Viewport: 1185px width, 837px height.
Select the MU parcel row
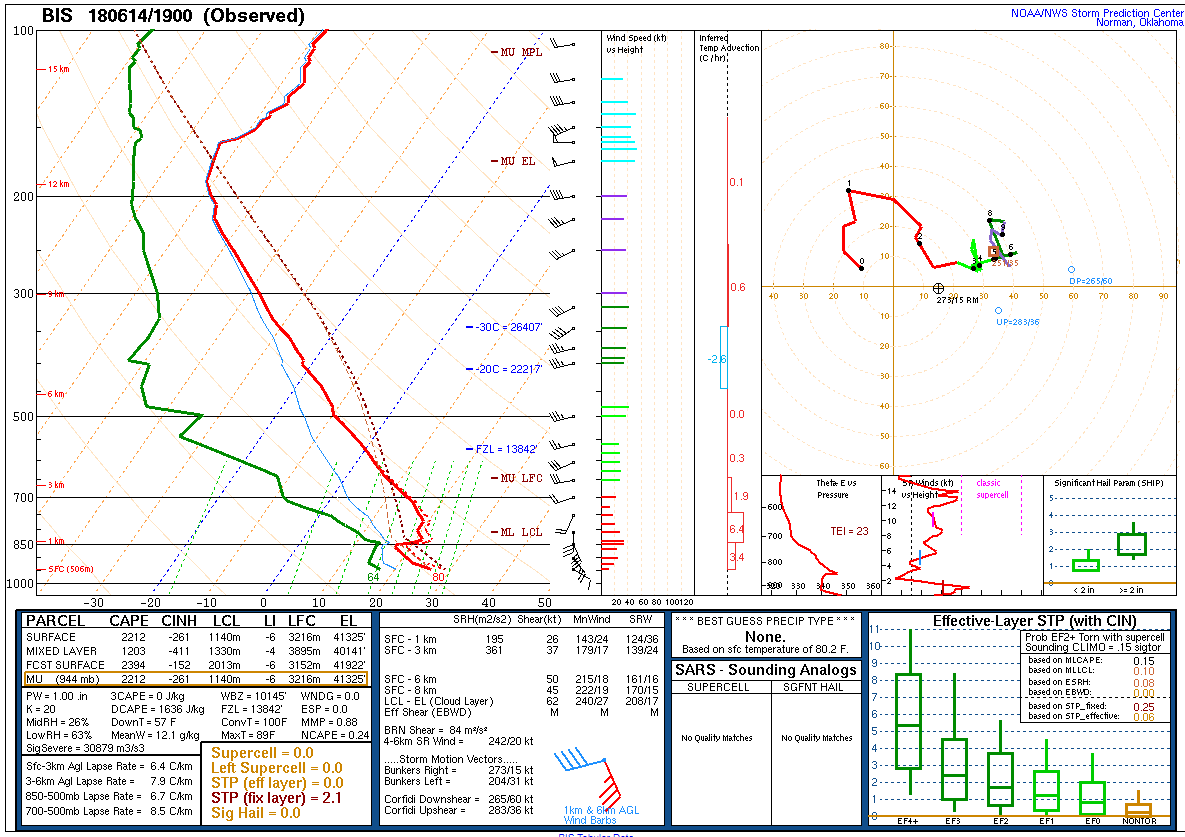pos(196,679)
